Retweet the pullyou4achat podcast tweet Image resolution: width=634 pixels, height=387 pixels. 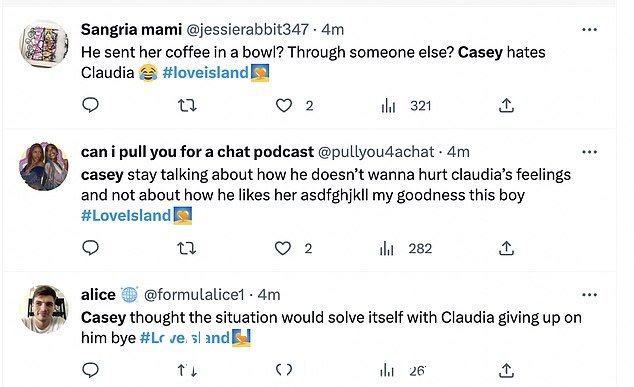click(187, 248)
